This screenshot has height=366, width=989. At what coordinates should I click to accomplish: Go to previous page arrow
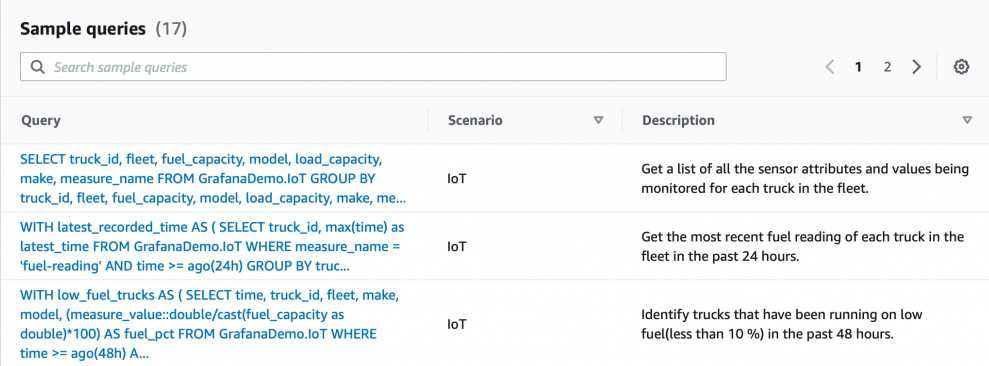(830, 67)
